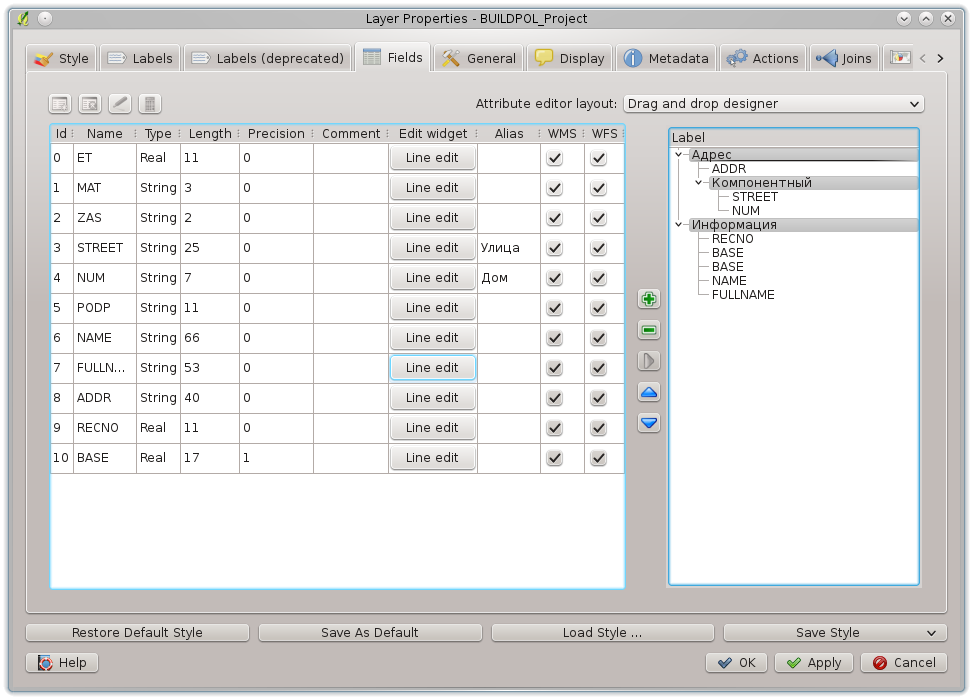Click the green plus add button
Image resolution: width=973 pixels, height=700 pixels.
(x=649, y=299)
